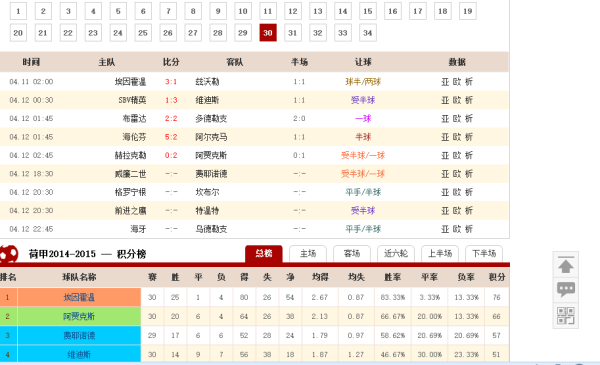Open 费耶诺德 in standings table
The height and width of the screenshot is (365, 600).
[79, 336]
